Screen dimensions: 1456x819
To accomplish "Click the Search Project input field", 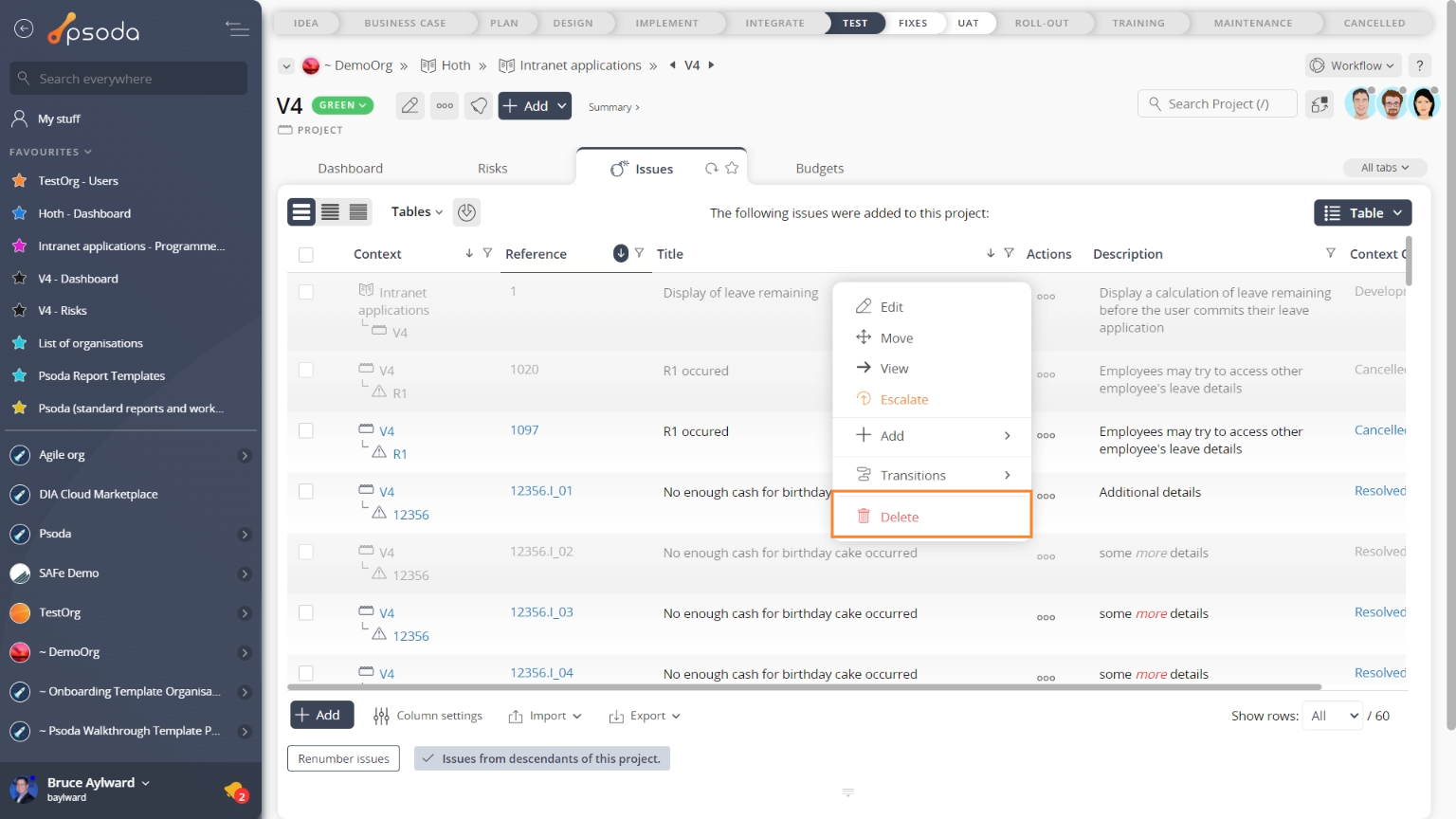I will [1218, 104].
